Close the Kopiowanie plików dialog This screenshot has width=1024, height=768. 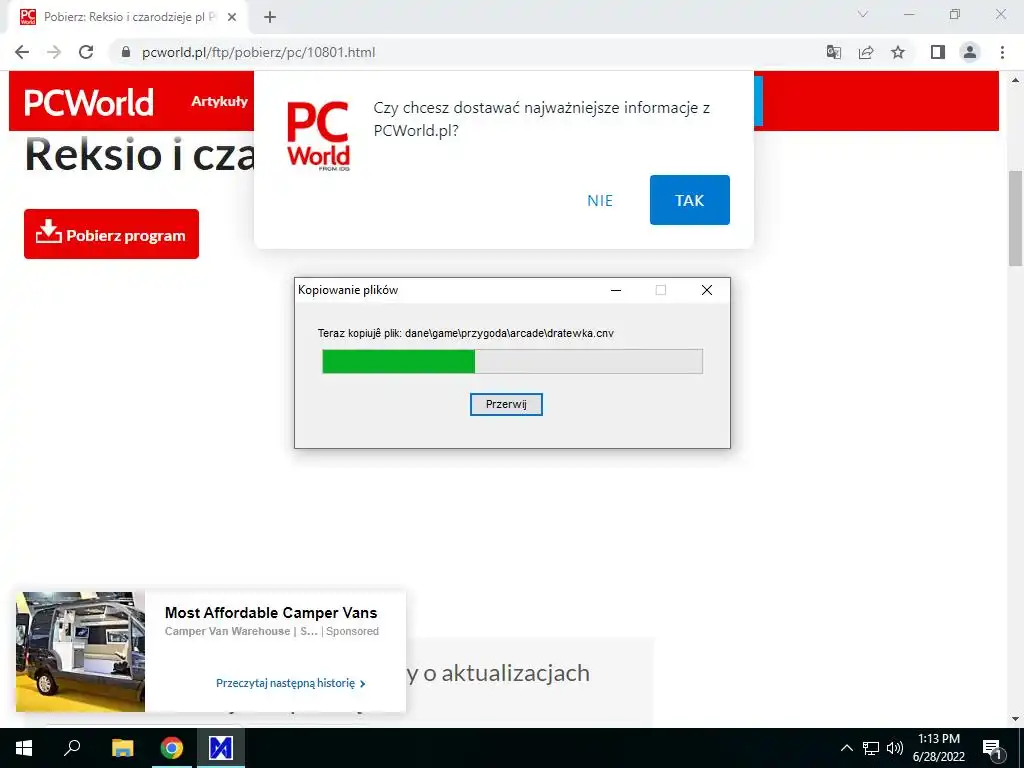click(x=707, y=290)
